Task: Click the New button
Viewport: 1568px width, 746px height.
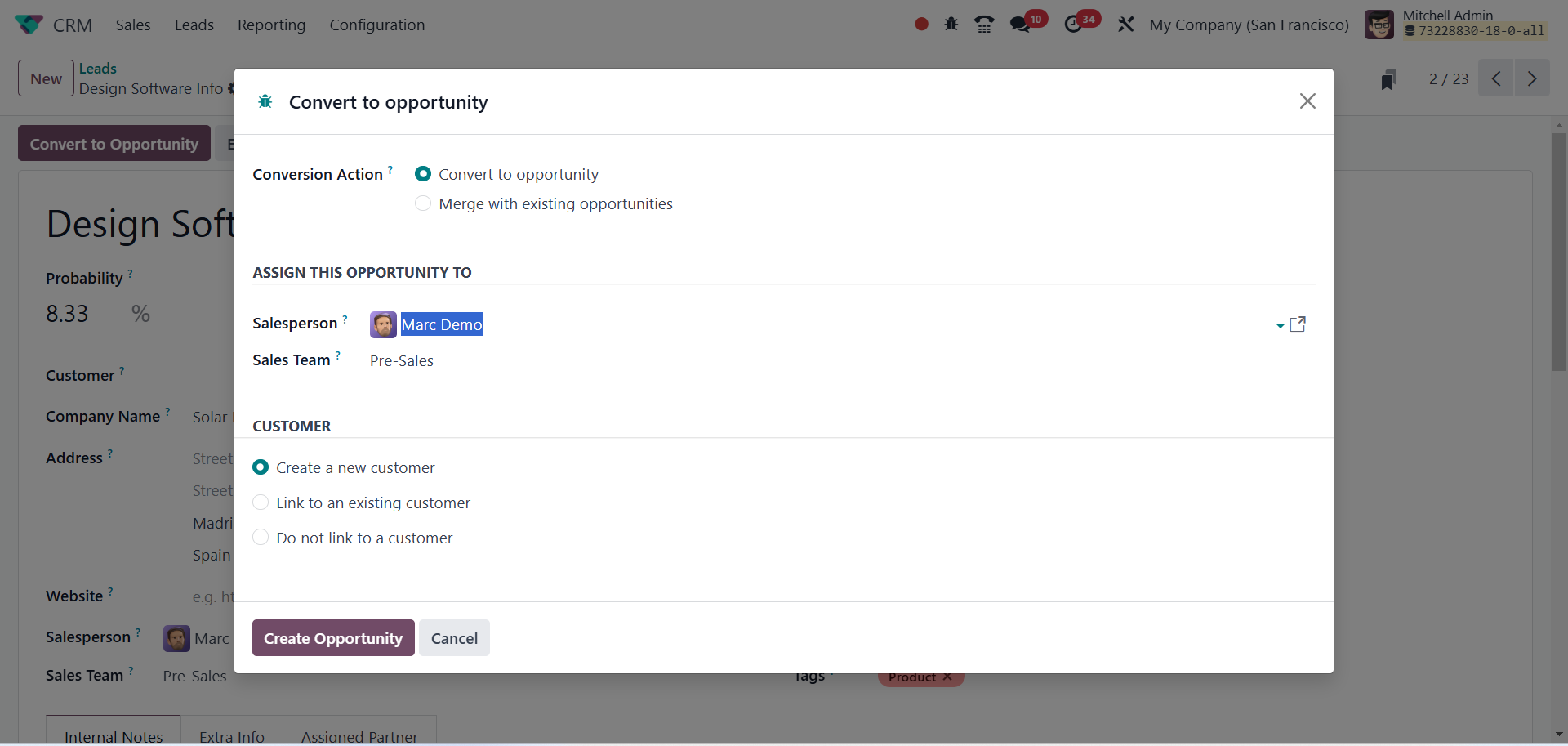Action: click(47, 78)
